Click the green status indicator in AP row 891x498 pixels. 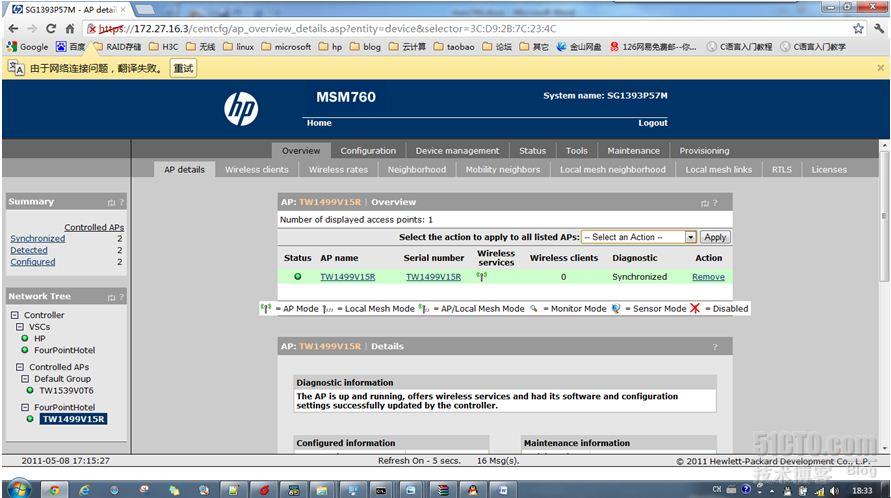(298, 277)
